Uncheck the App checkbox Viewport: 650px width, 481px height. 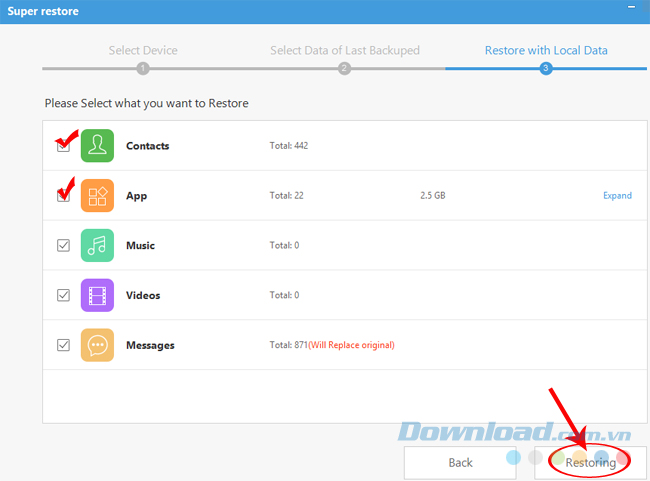coord(64,196)
